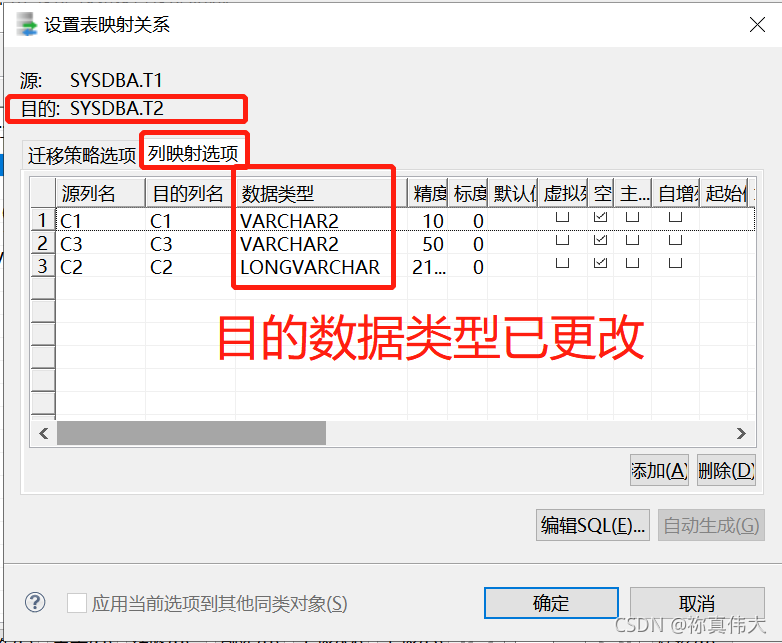Viewport: 782px width, 643px height.
Task: Toggle 主键 checkbox for row C1
Action: pyautogui.click(x=632, y=217)
